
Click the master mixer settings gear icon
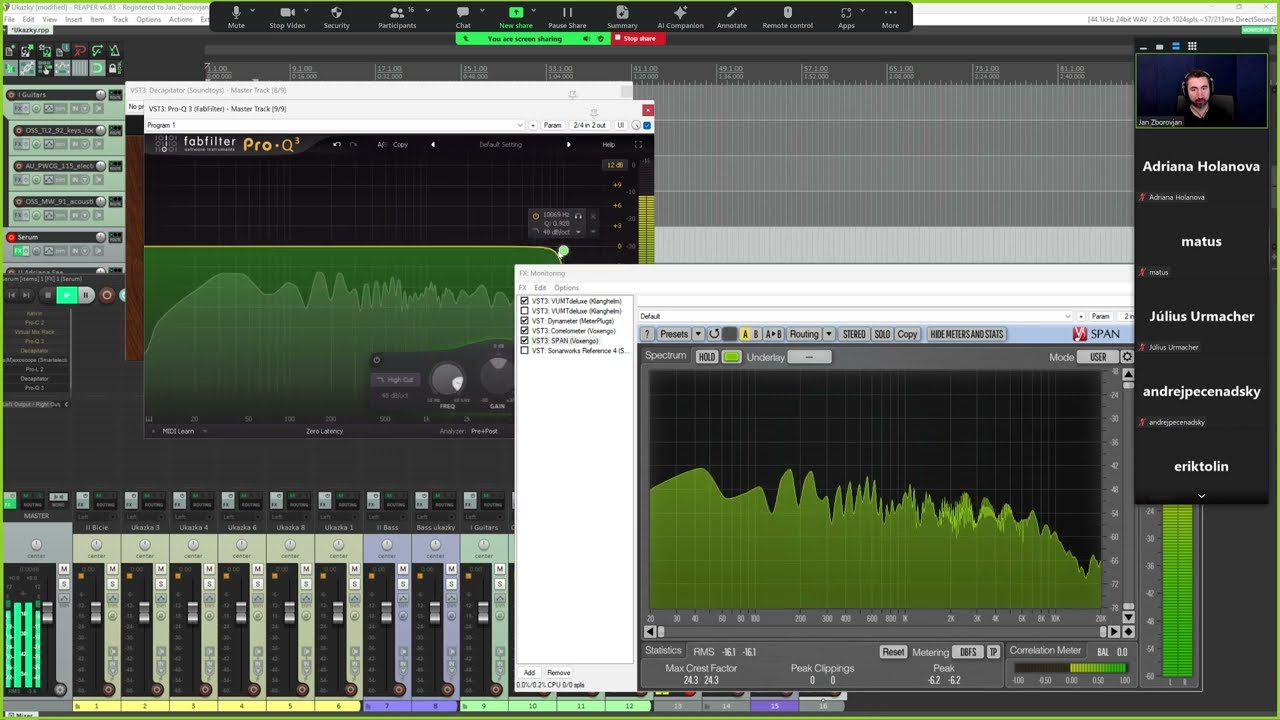click(x=60, y=689)
